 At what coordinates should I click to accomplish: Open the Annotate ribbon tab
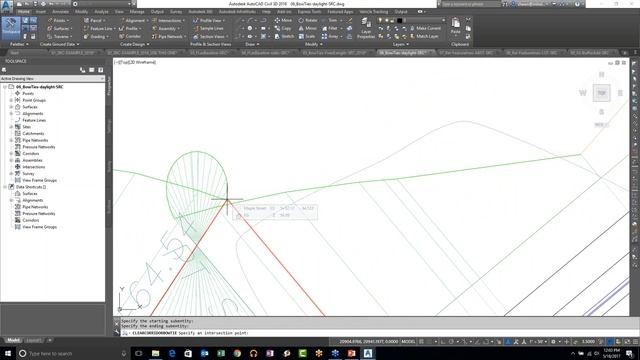60,12
